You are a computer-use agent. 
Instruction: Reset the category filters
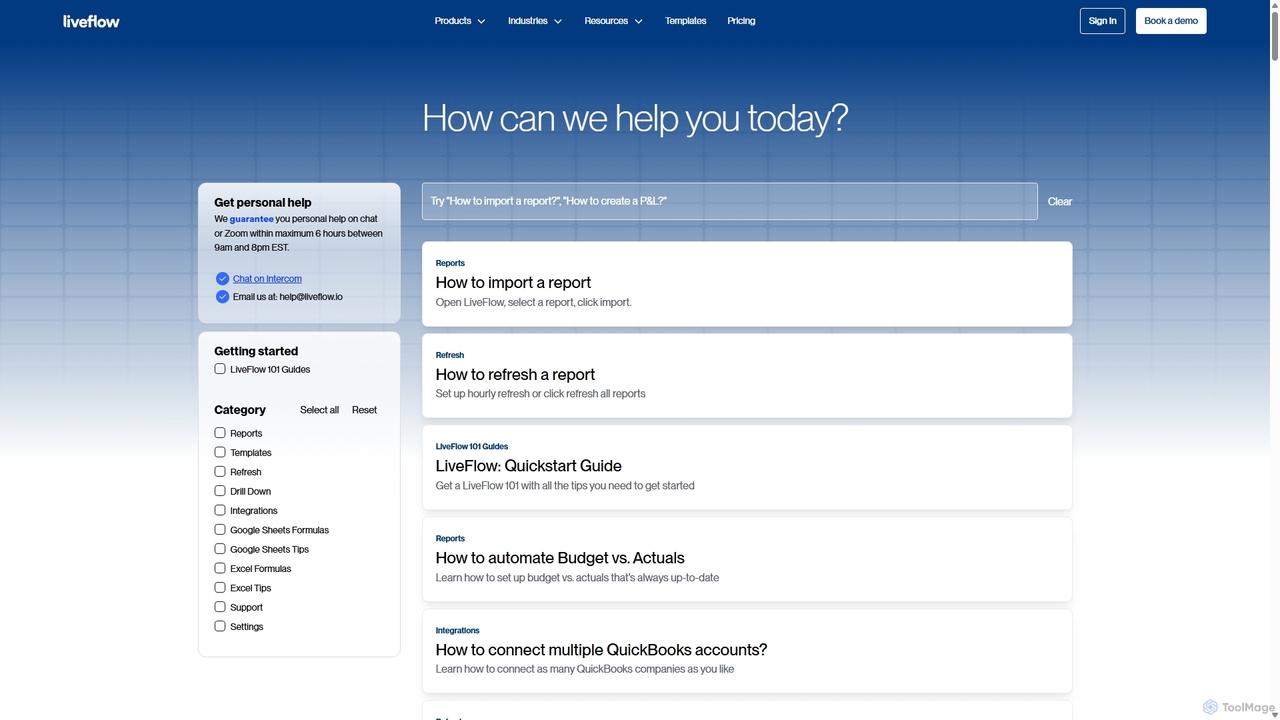coord(364,410)
